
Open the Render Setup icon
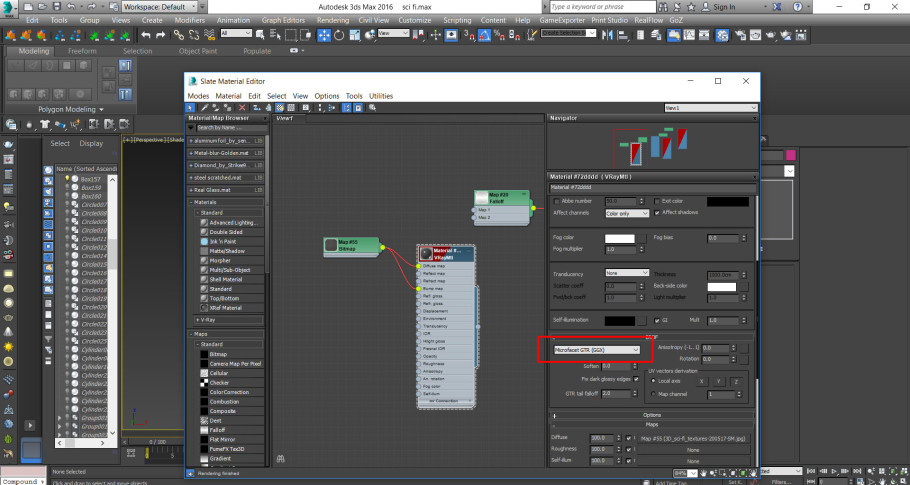[x=739, y=35]
